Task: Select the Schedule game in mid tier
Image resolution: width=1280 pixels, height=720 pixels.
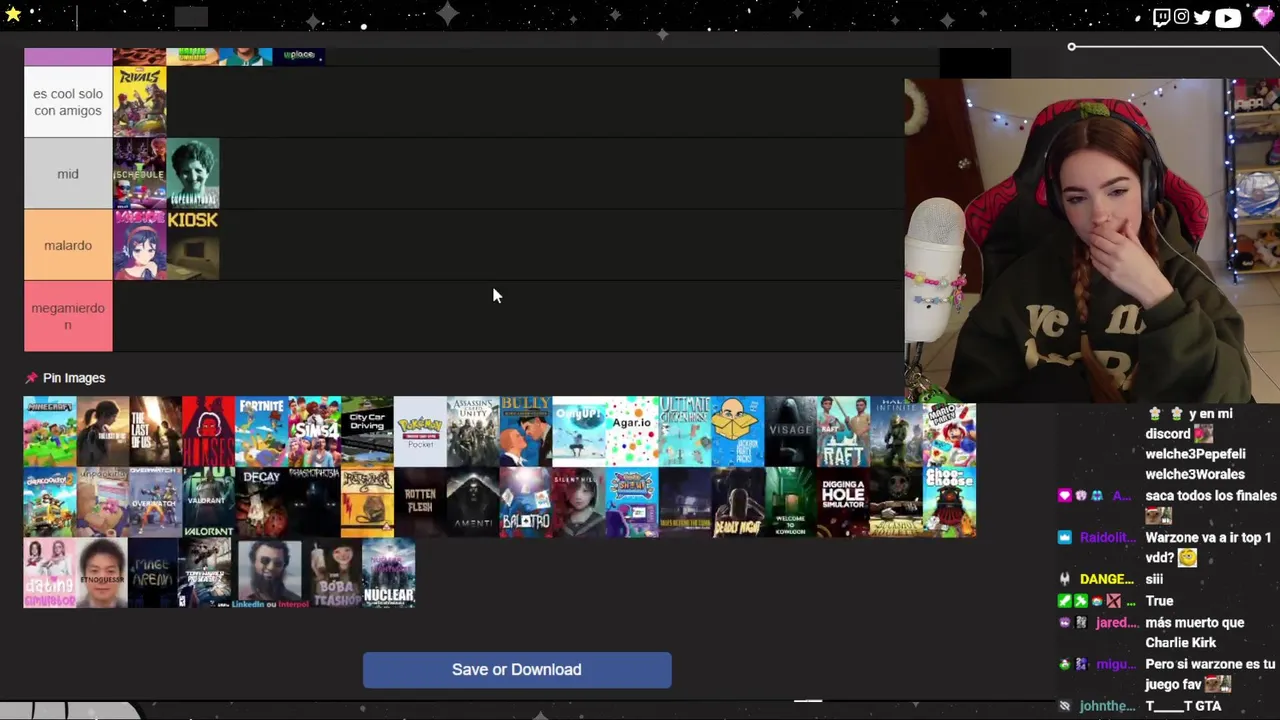Action: [140, 173]
